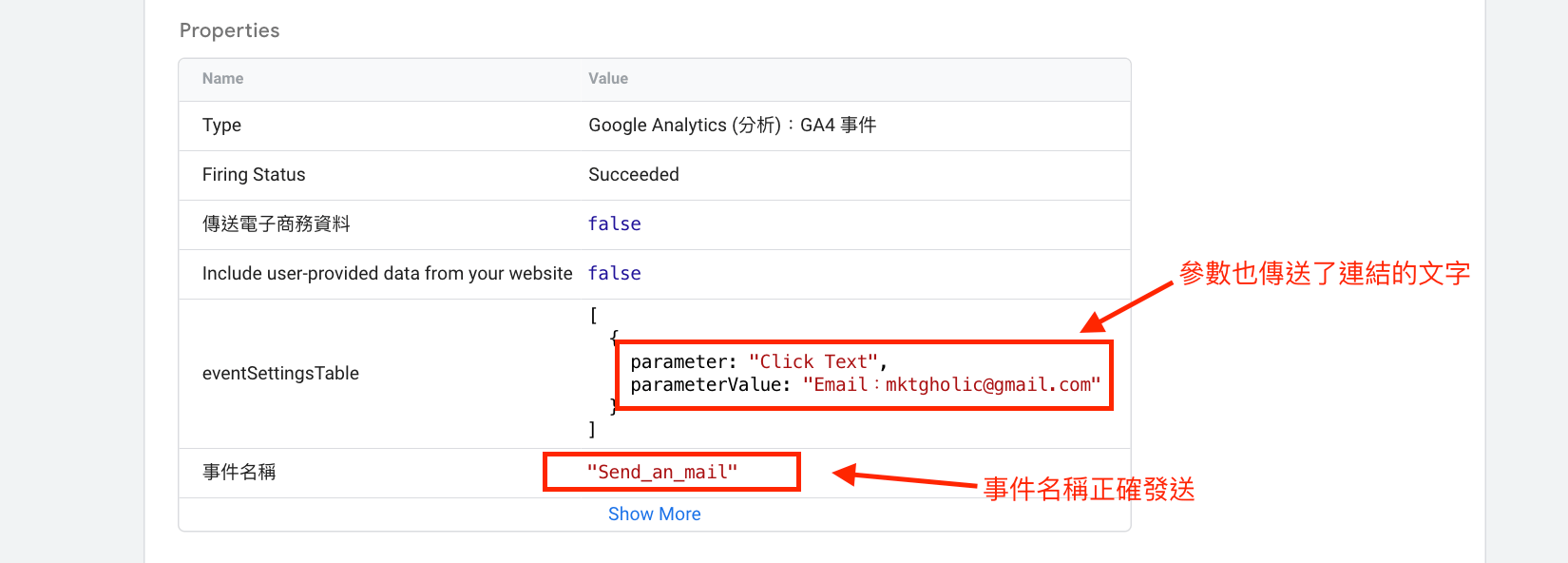The width and height of the screenshot is (1568, 563).
Task: Click the Type row label
Action: [x=221, y=126]
